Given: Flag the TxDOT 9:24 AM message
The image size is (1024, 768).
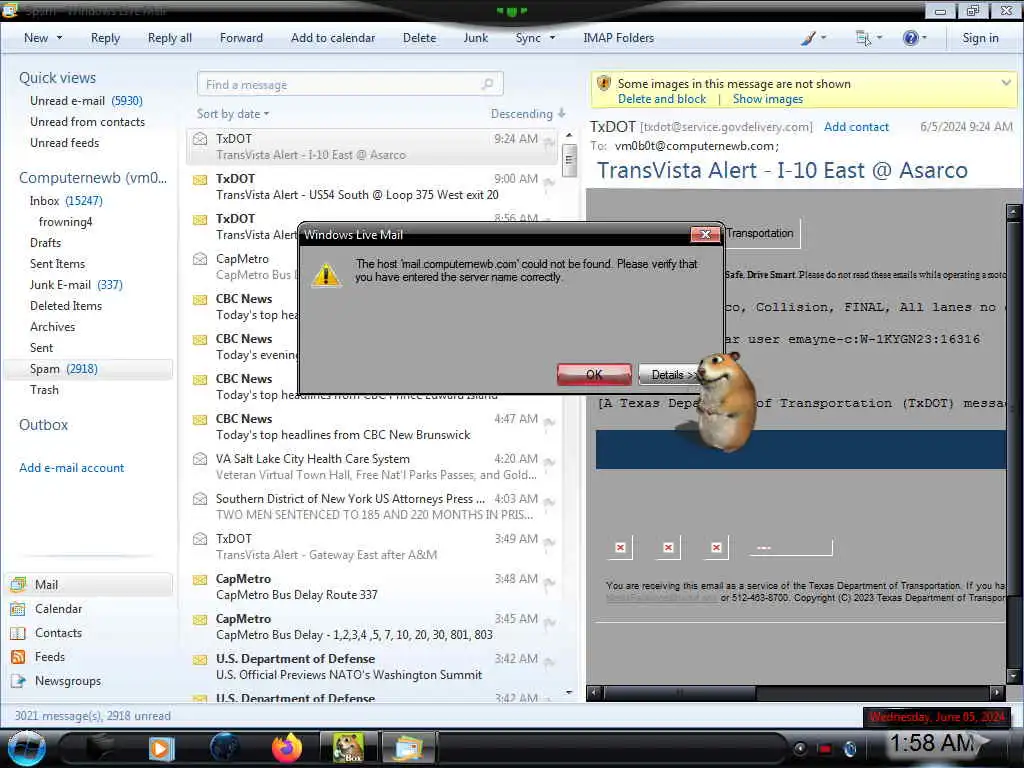Looking at the screenshot, I should (x=549, y=142).
